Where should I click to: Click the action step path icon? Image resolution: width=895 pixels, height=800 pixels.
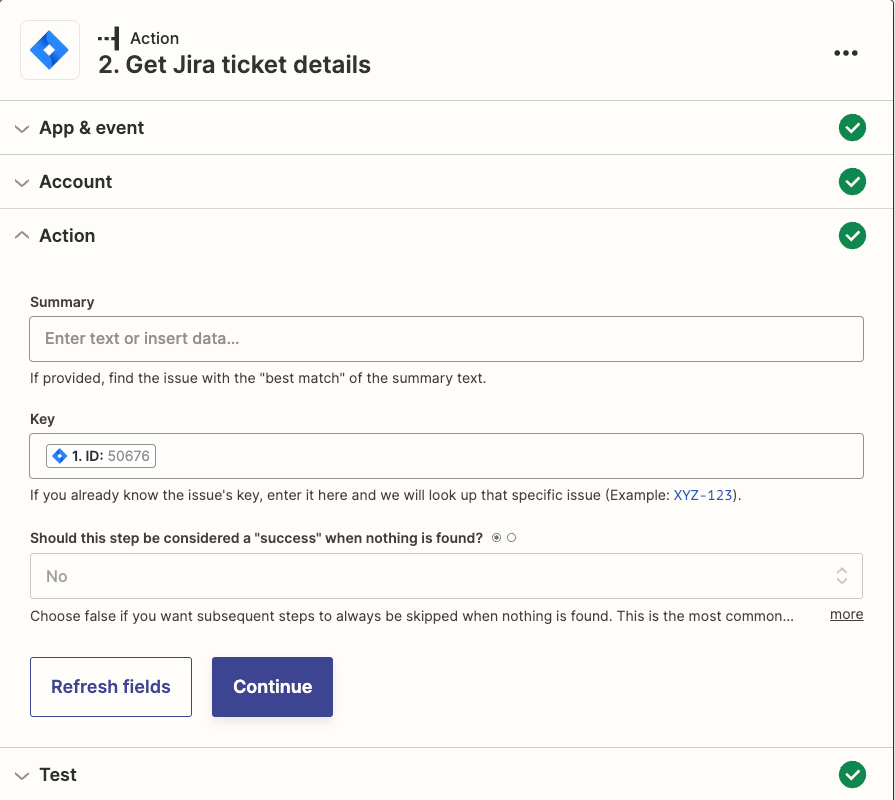point(108,38)
